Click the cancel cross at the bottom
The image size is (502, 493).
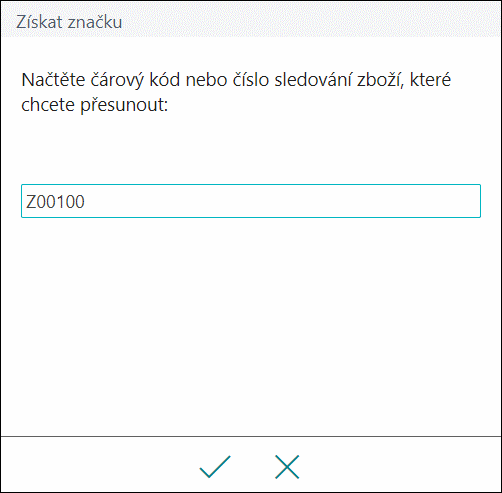point(287,466)
